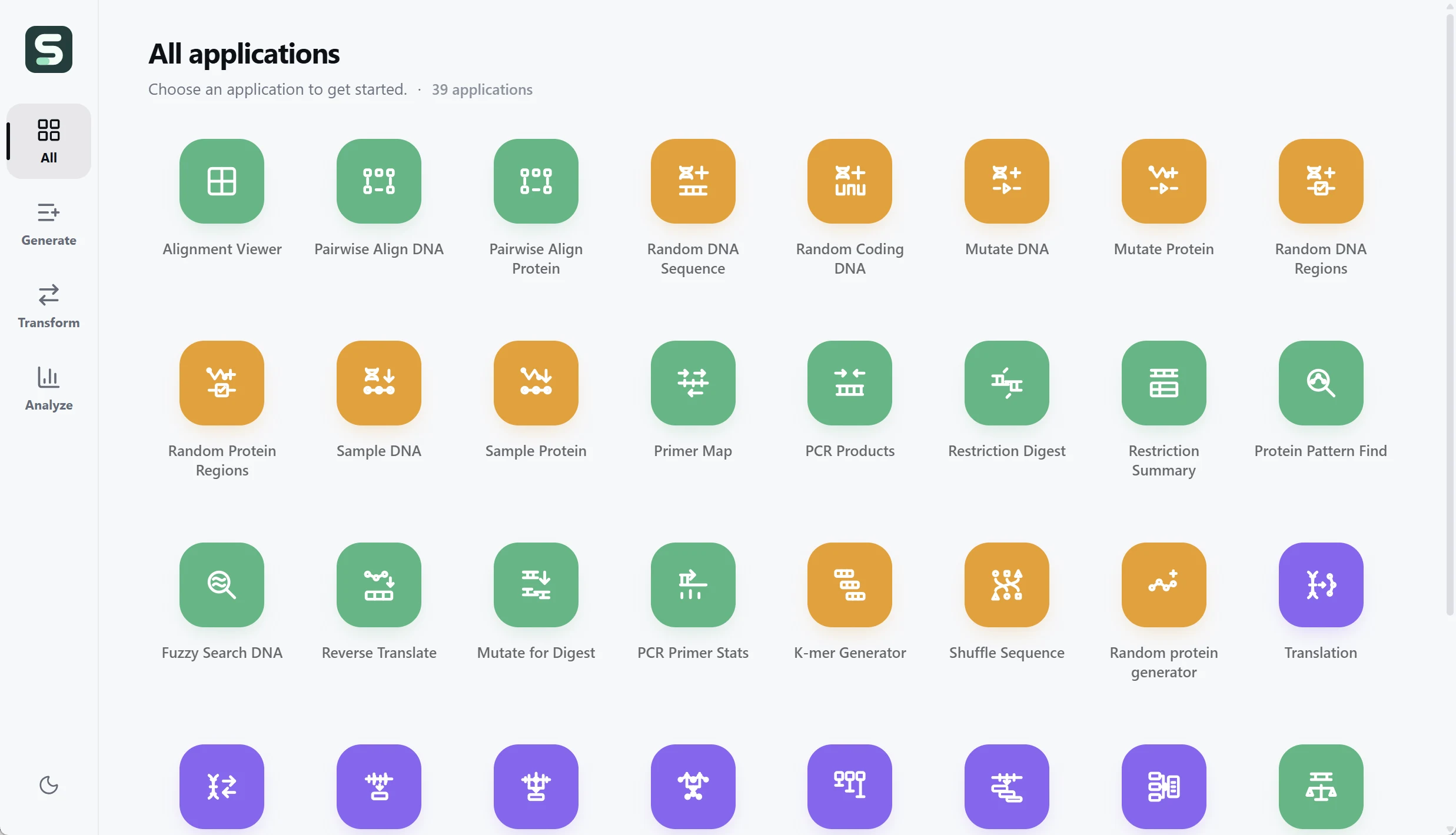Click the PCR Primer Stats label text

pyautogui.click(x=693, y=653)
